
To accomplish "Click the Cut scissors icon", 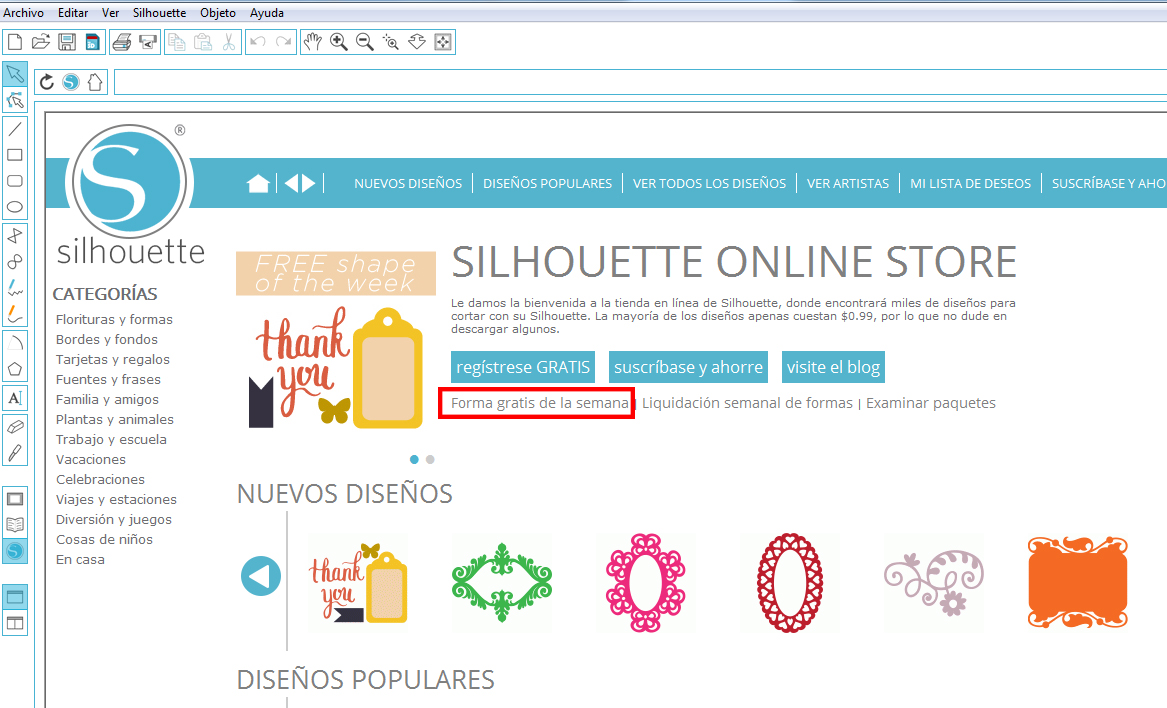I will [228, 42].
